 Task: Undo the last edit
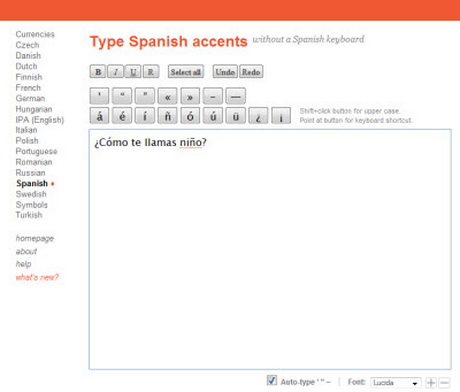(225, 72)
